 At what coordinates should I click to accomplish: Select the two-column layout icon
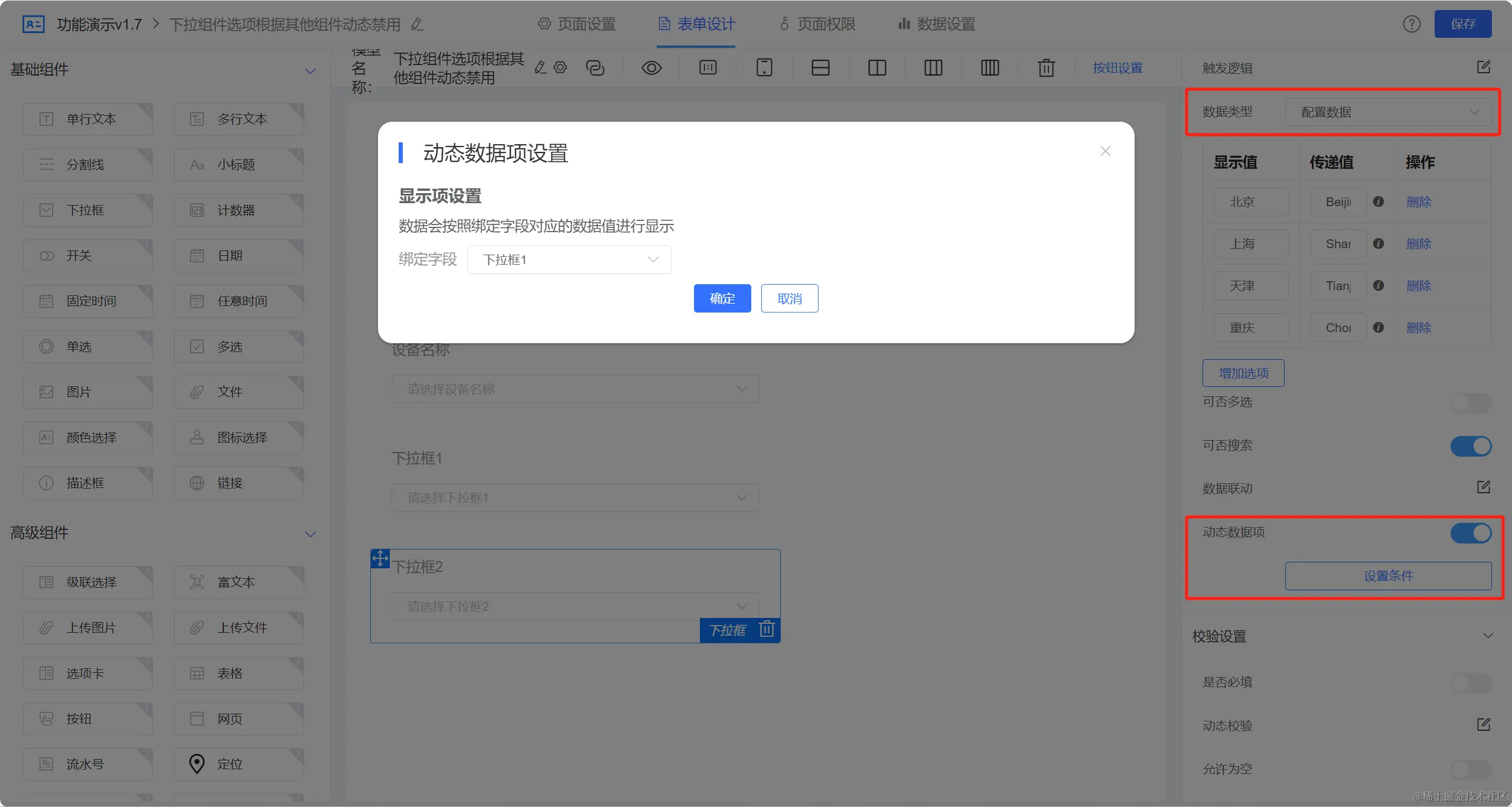pos(877,68)
